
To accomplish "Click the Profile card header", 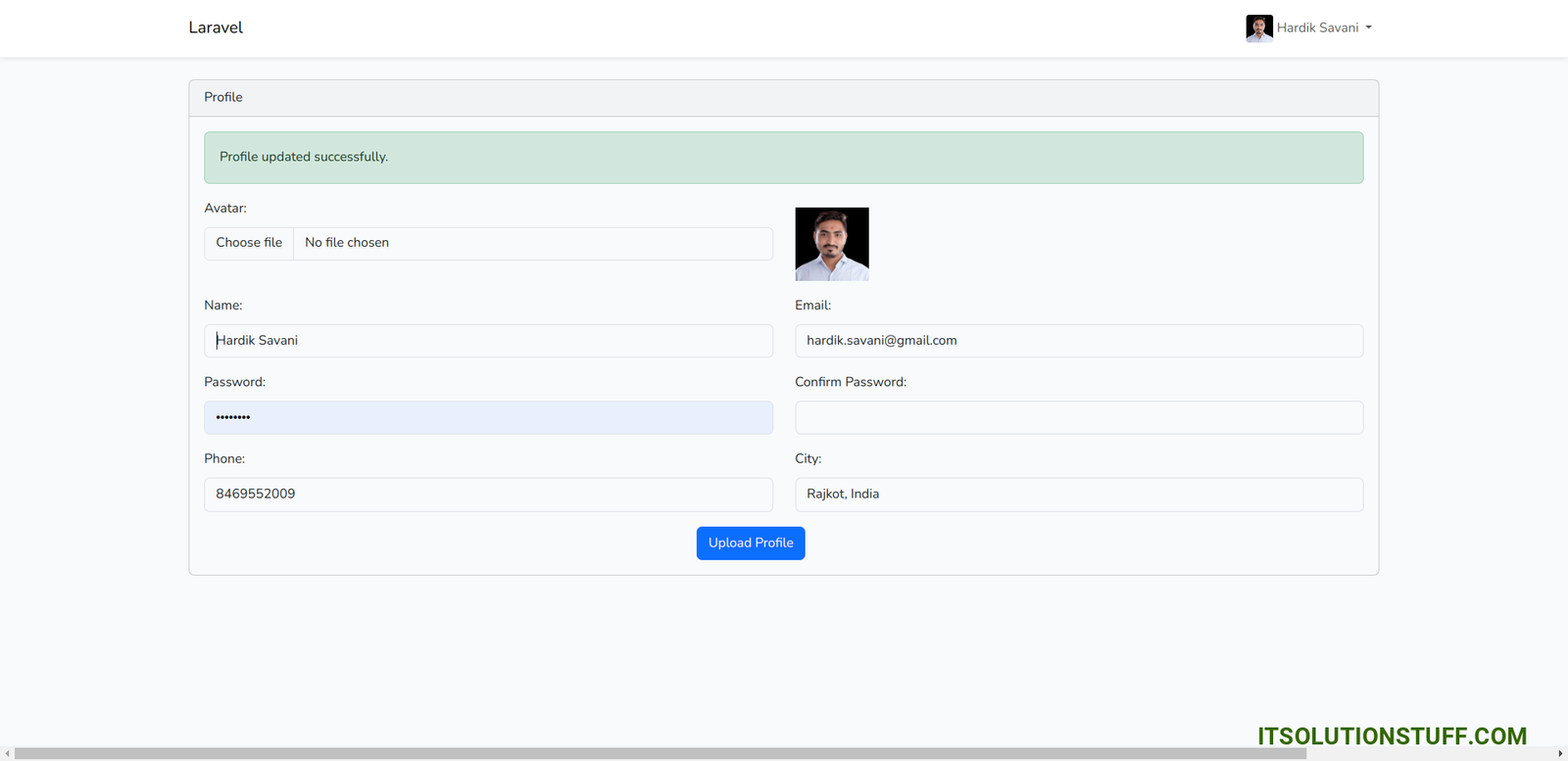I will click(783, 98).
